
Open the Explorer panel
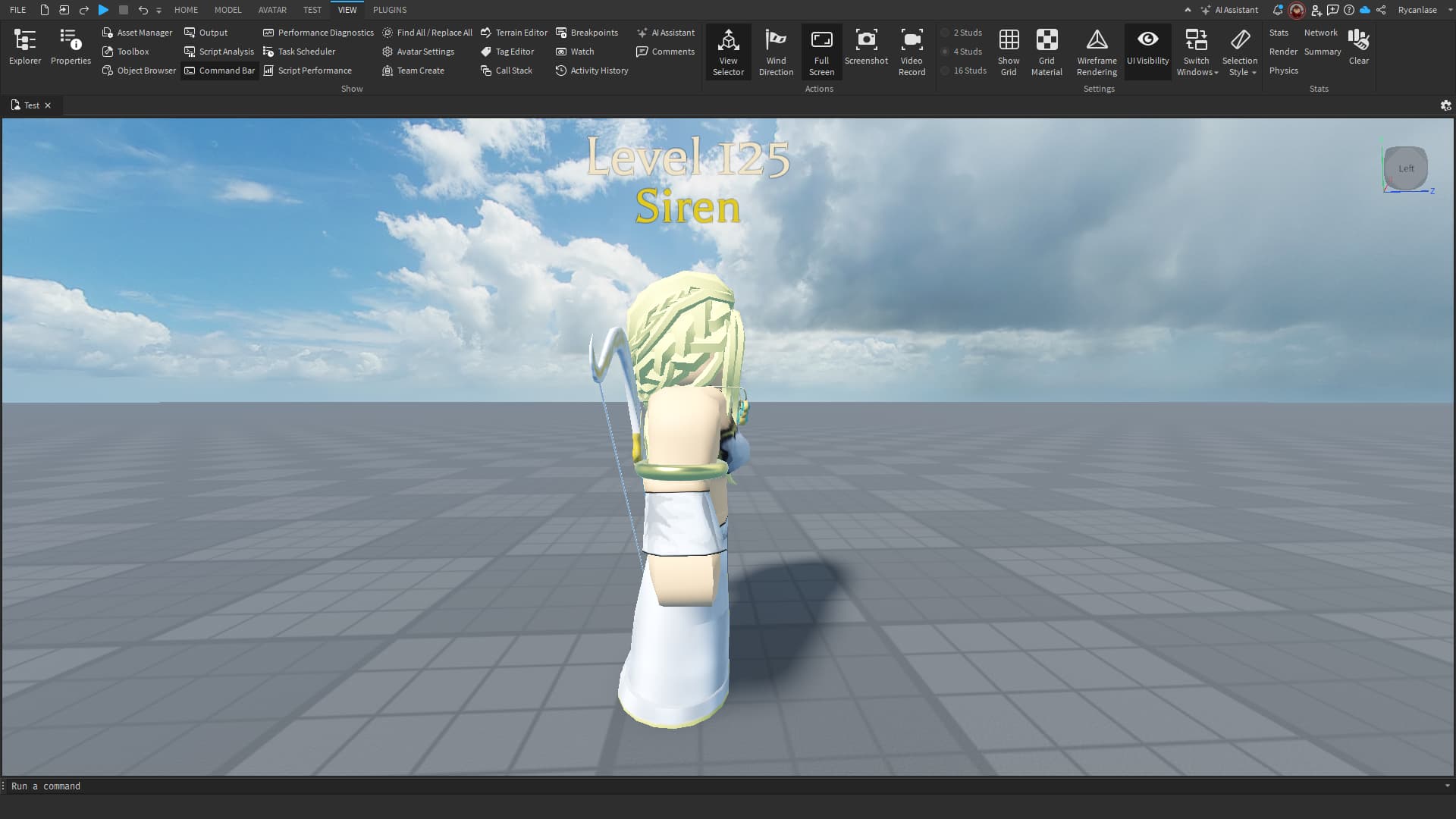point(25,47)
